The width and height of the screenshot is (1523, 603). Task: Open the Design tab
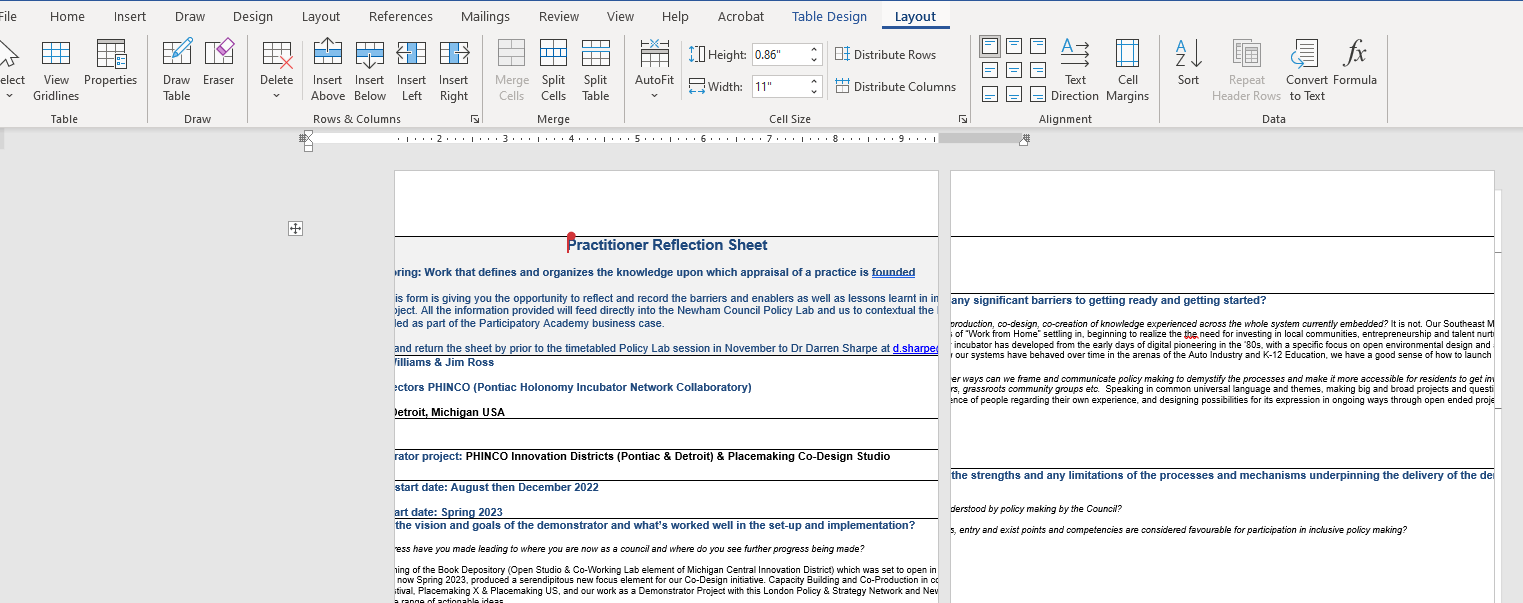pos(253,17)
